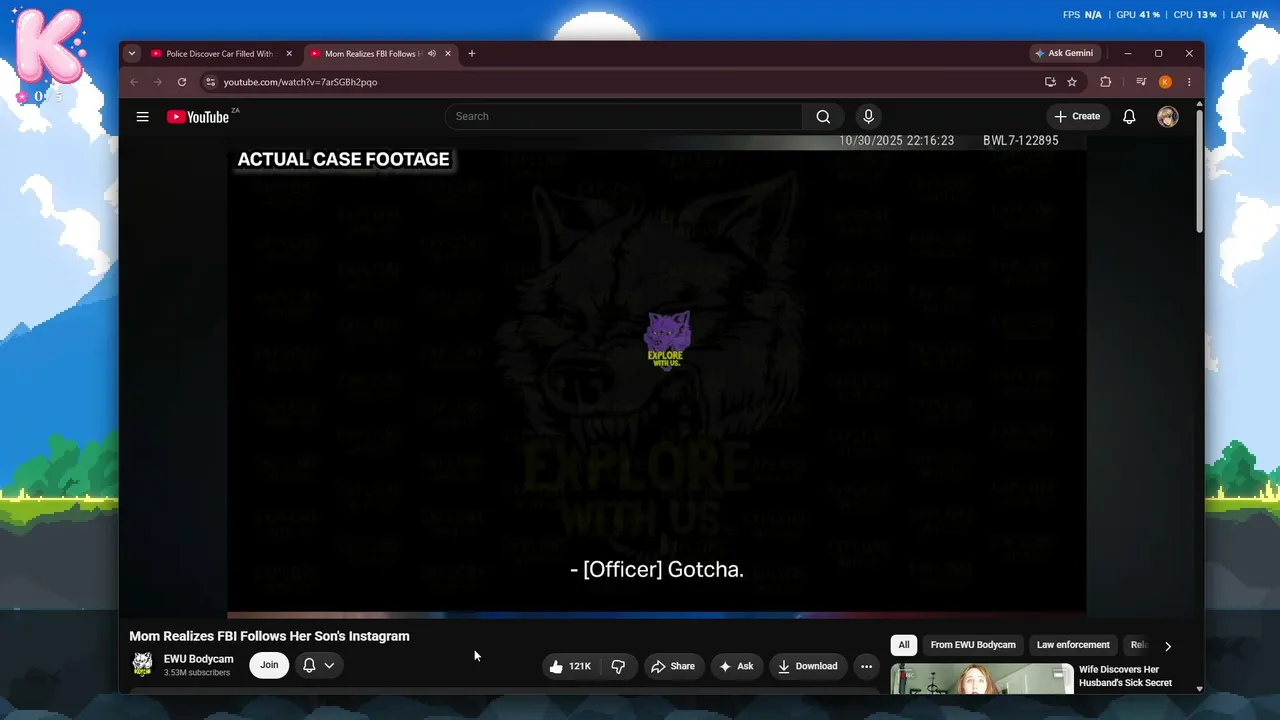Go forward in browser history

pos(158,82)
